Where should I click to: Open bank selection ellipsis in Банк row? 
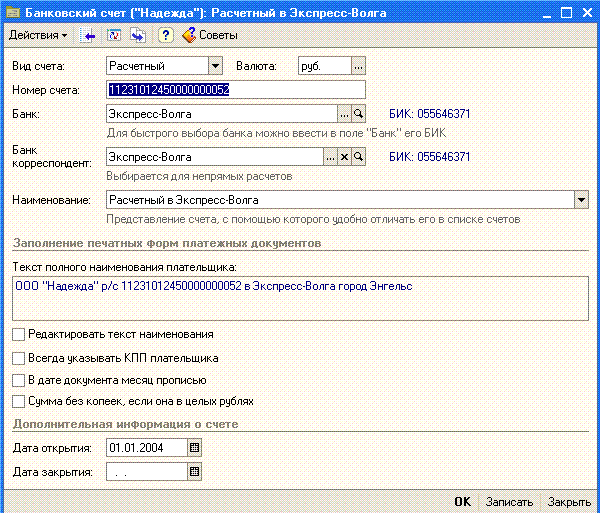[x=344, y=114]
